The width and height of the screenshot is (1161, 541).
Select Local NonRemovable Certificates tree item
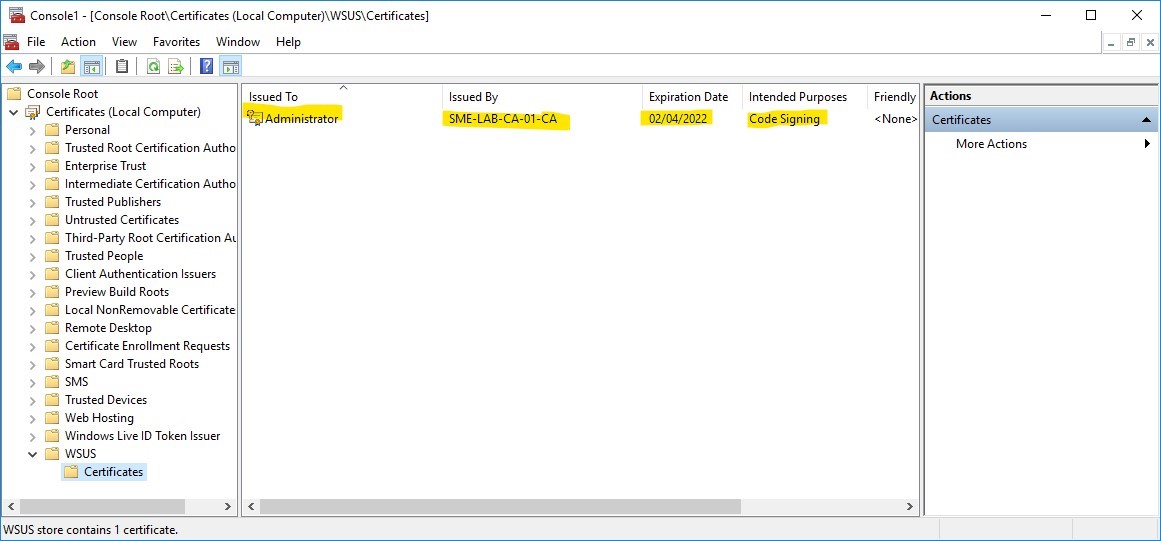coord(150,310)
